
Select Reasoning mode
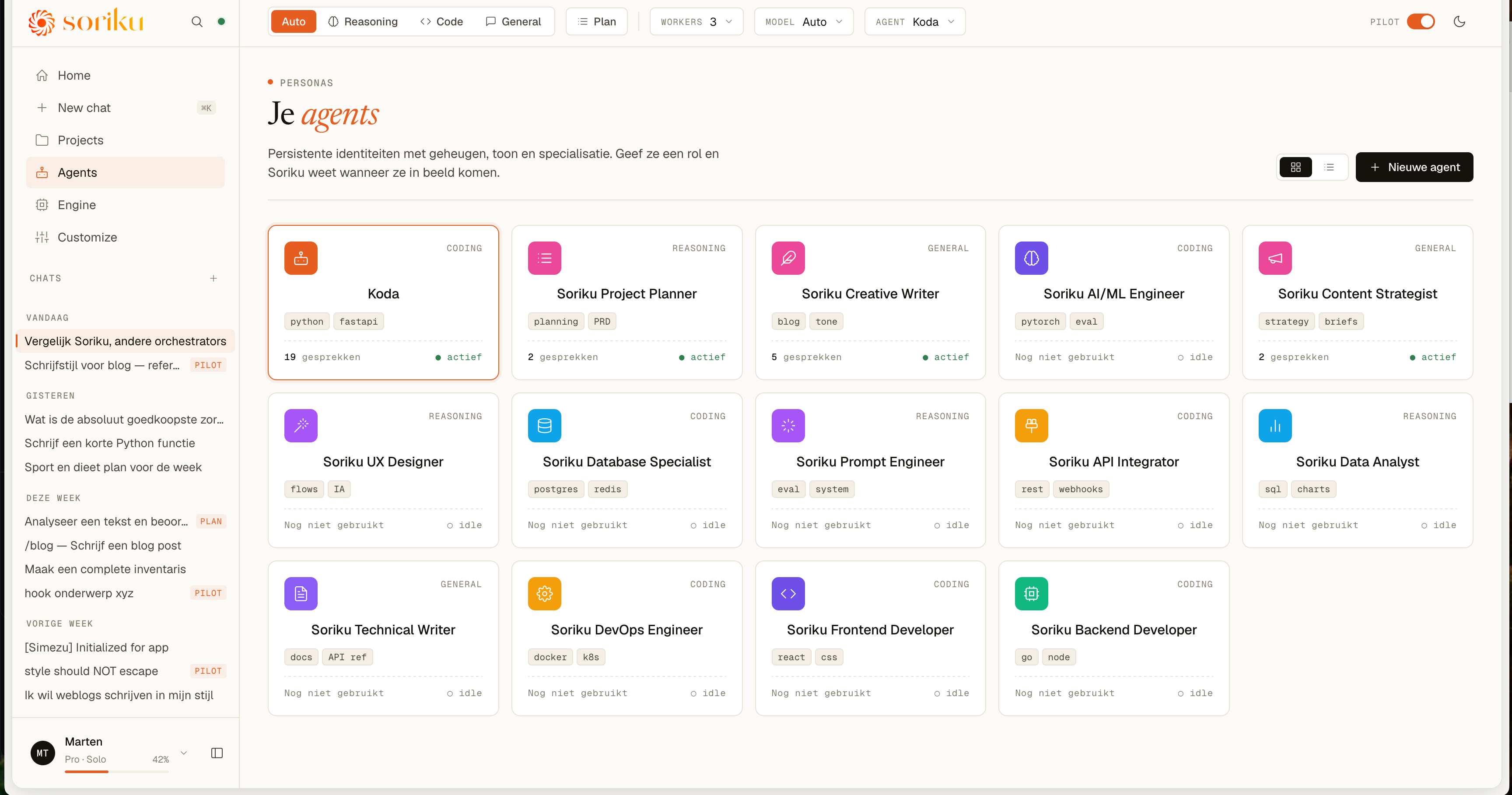[363, 22]
